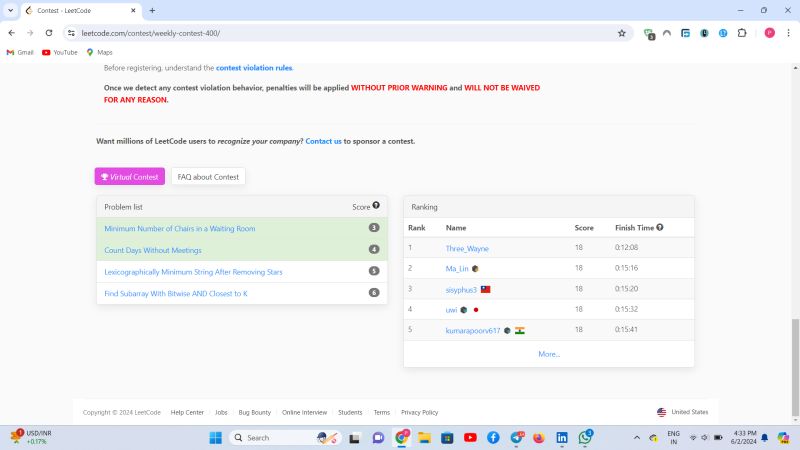Image resolution: width=800 pixels, height=450 pixels.
Task: Open the YouTube bookmark
Action: coord(60,52)
